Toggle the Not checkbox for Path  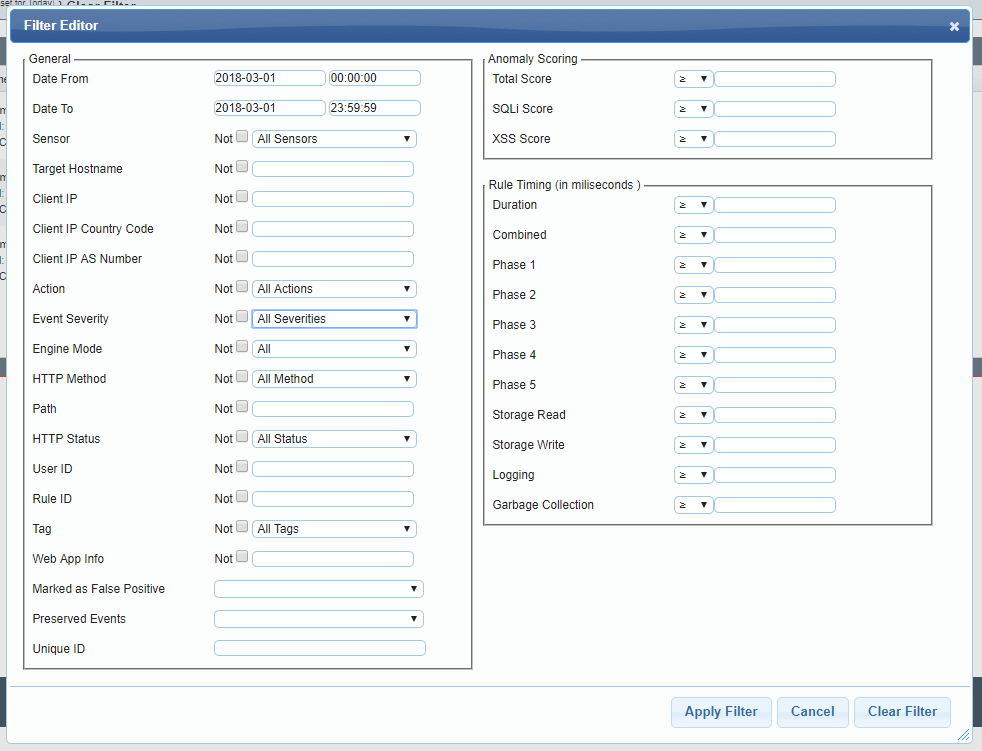[x=242, y=407]
